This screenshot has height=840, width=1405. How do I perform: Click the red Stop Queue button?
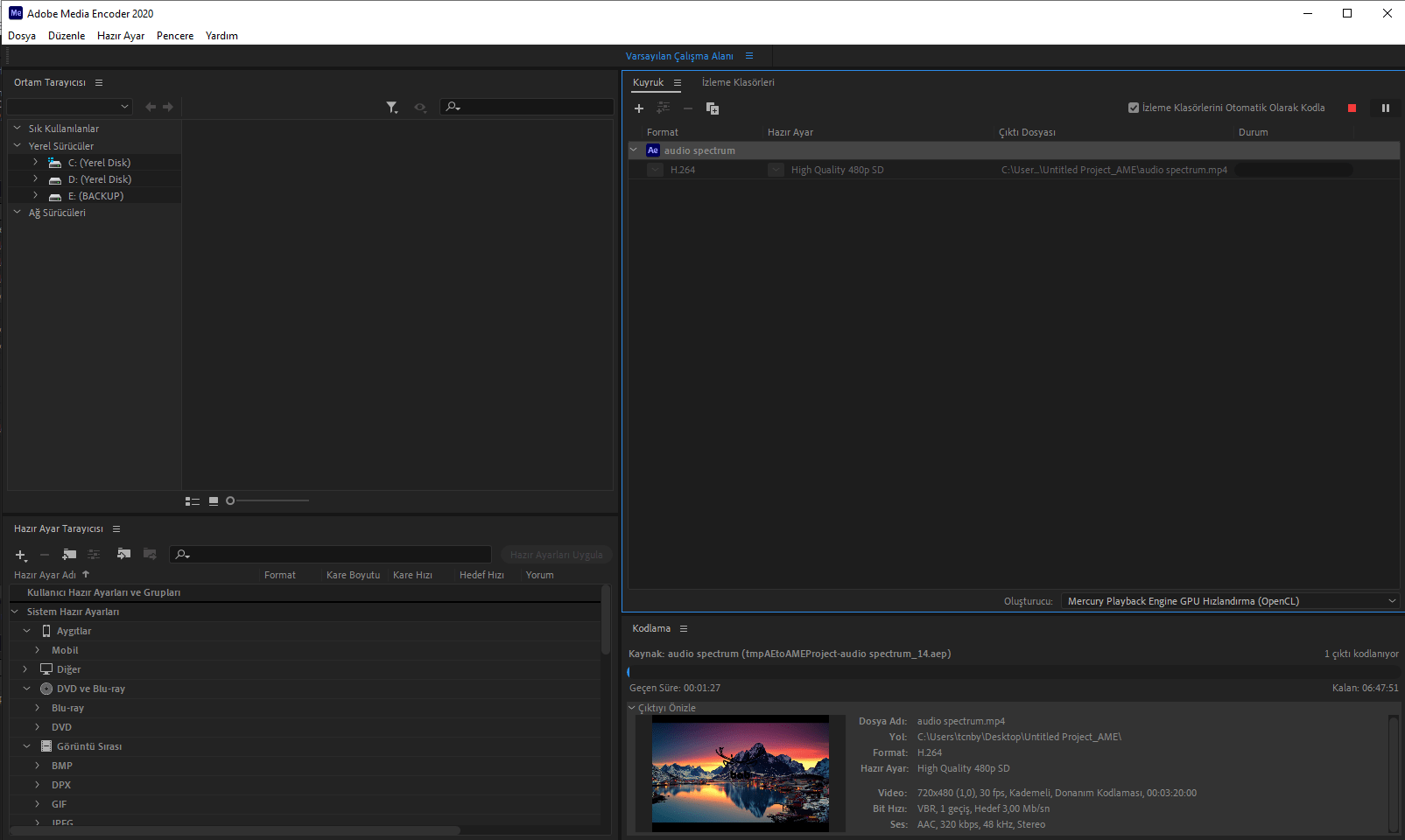pos(1352,108)
